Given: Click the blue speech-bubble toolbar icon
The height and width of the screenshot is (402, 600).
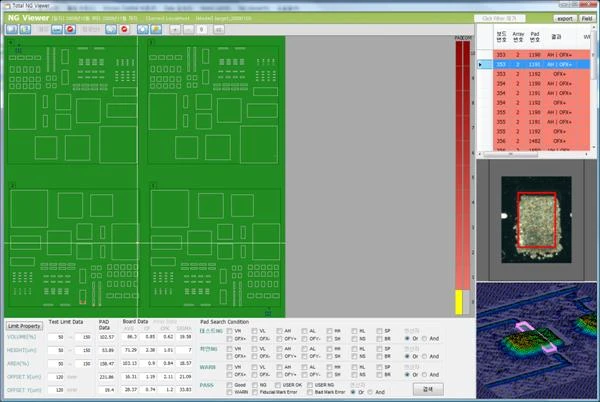Looking at the screenshot, I should tap(111, 29).
